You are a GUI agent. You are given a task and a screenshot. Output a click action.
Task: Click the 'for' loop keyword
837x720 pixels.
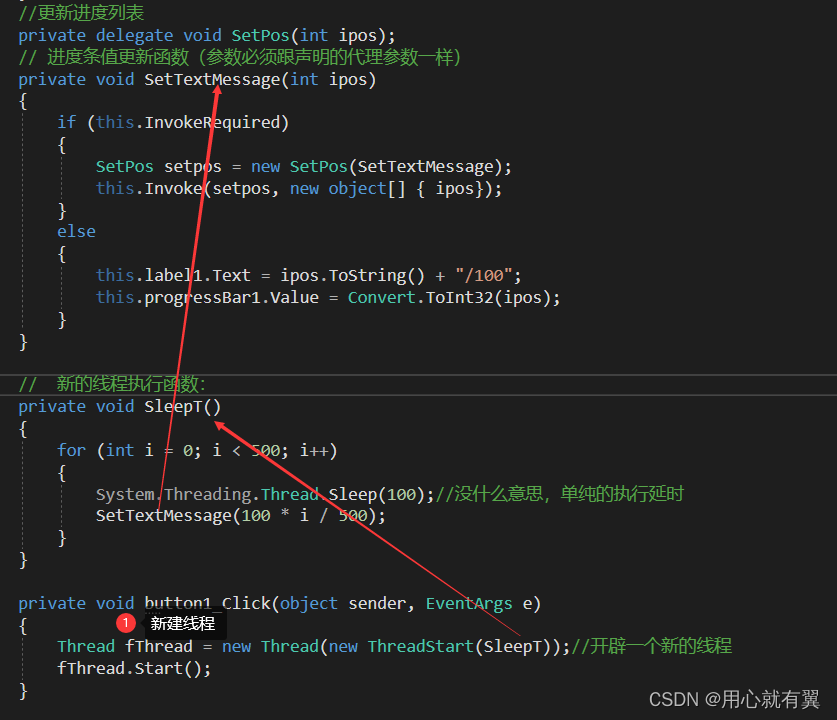click(71, 450)
